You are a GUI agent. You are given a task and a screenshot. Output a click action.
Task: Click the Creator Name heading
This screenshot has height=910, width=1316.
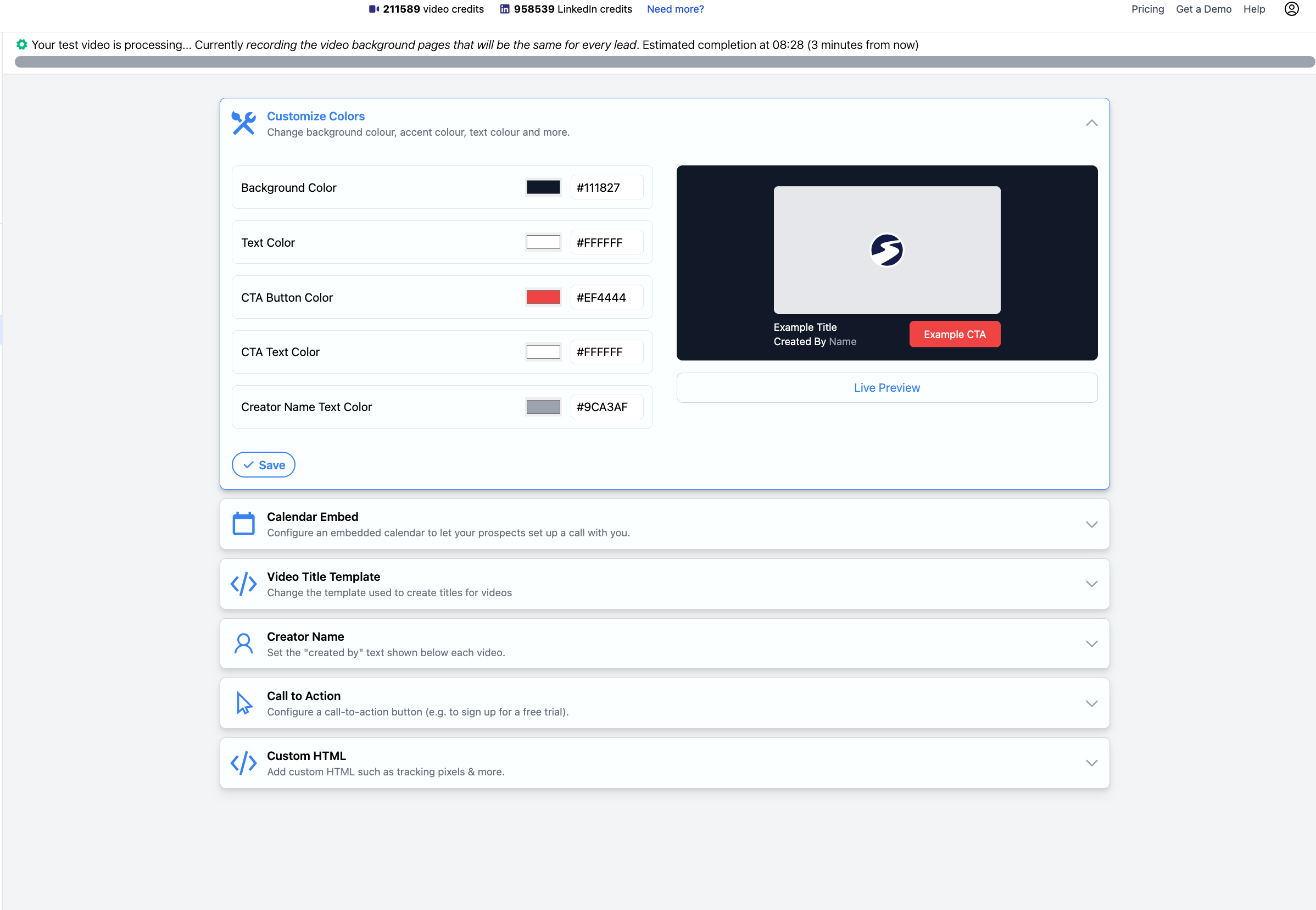305,636
